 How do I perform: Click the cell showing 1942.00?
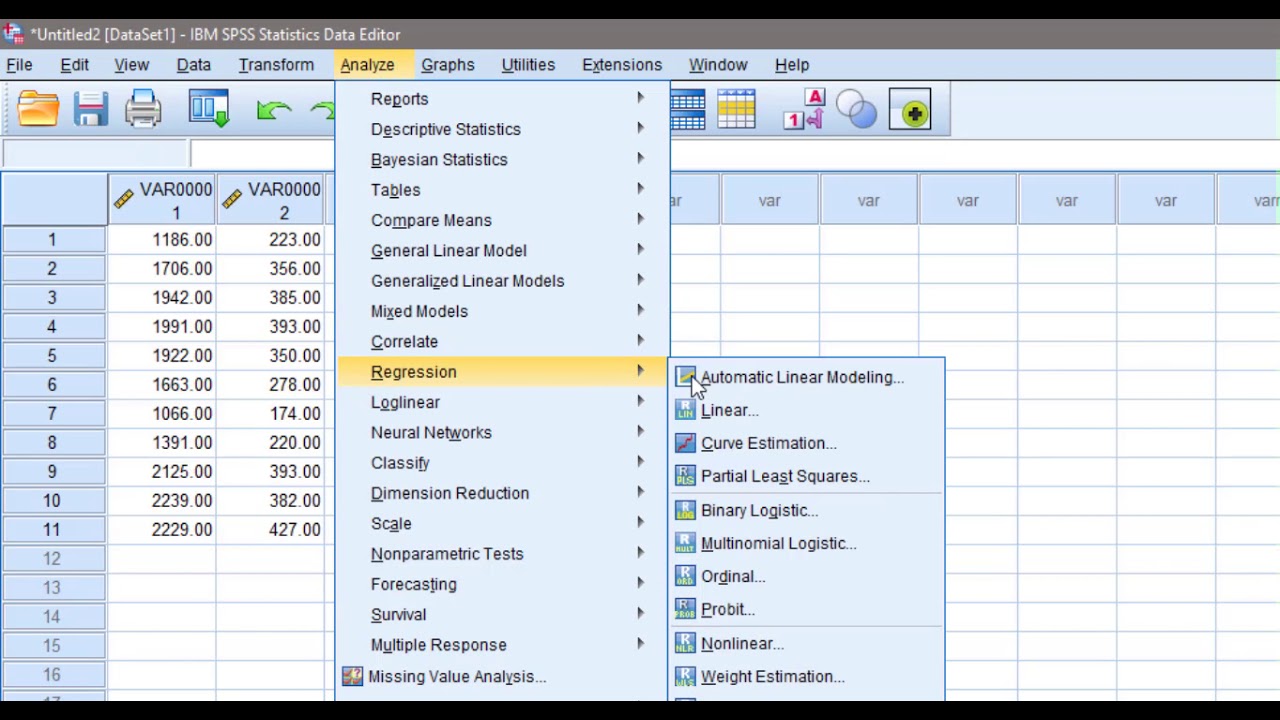pyautogui.click(x=161, y=298)
